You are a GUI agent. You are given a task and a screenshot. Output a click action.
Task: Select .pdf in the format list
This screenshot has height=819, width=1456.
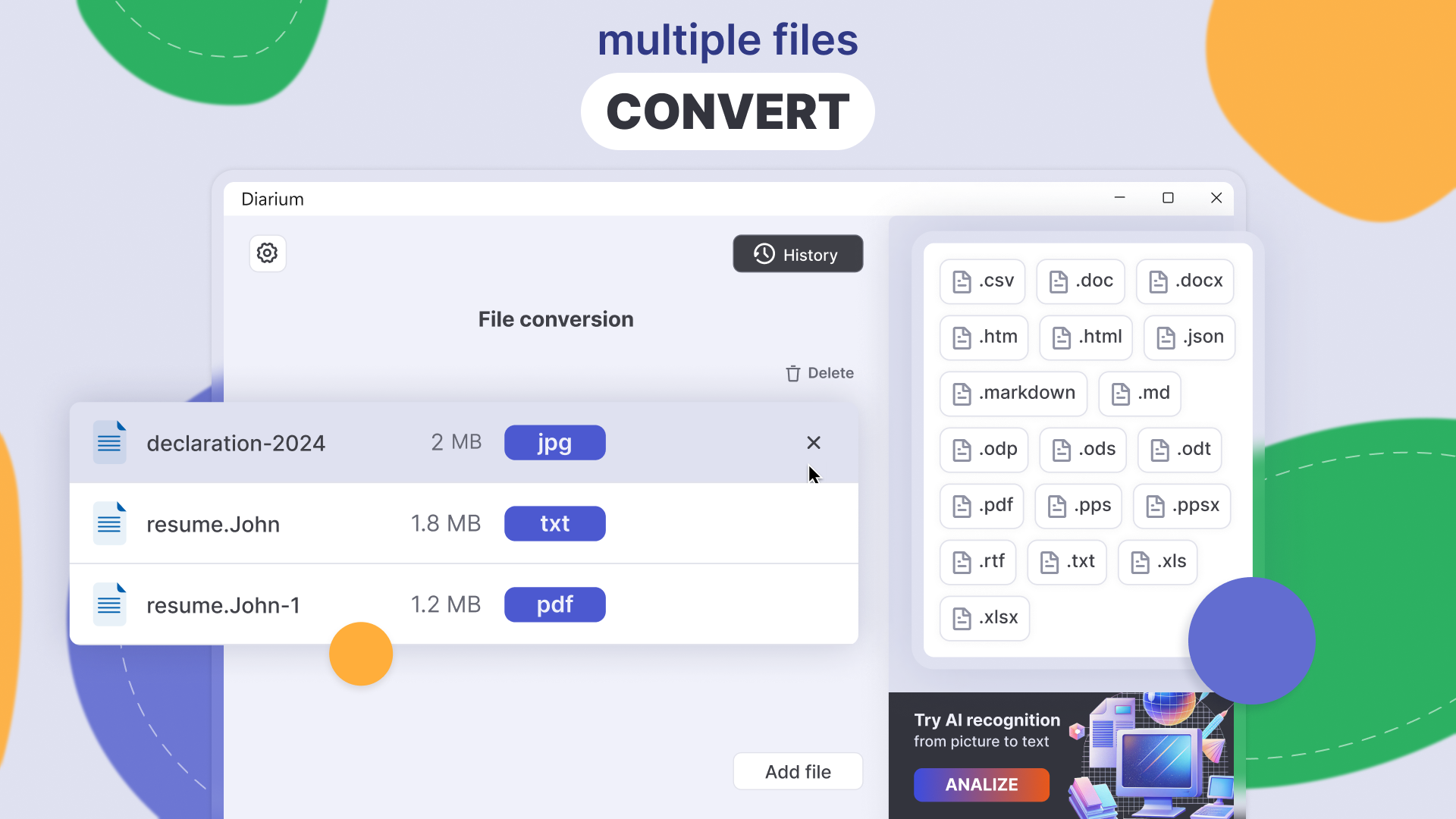click(x=982, y=506)
